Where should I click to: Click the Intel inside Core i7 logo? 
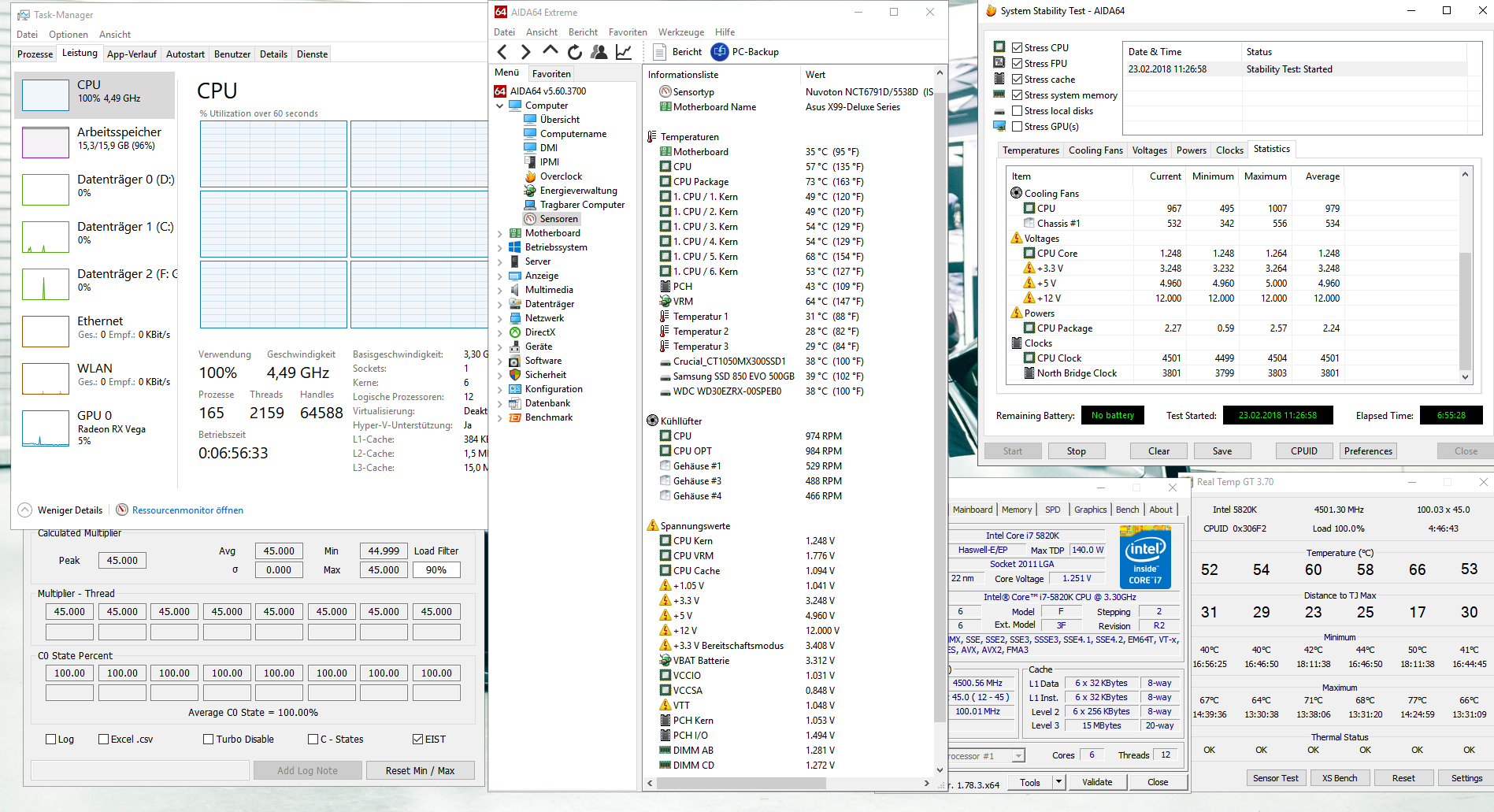(x=1145, y=558)
